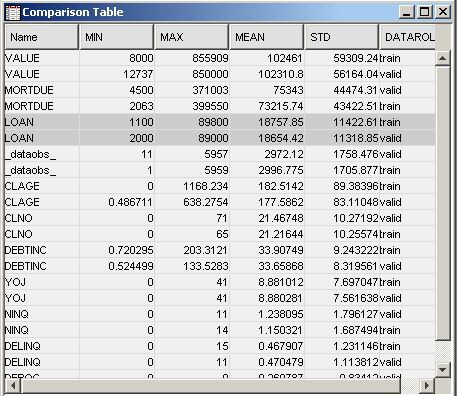Select the MORTDUE row with MIN 4500
457x396 pixels.
click(220, 90)
